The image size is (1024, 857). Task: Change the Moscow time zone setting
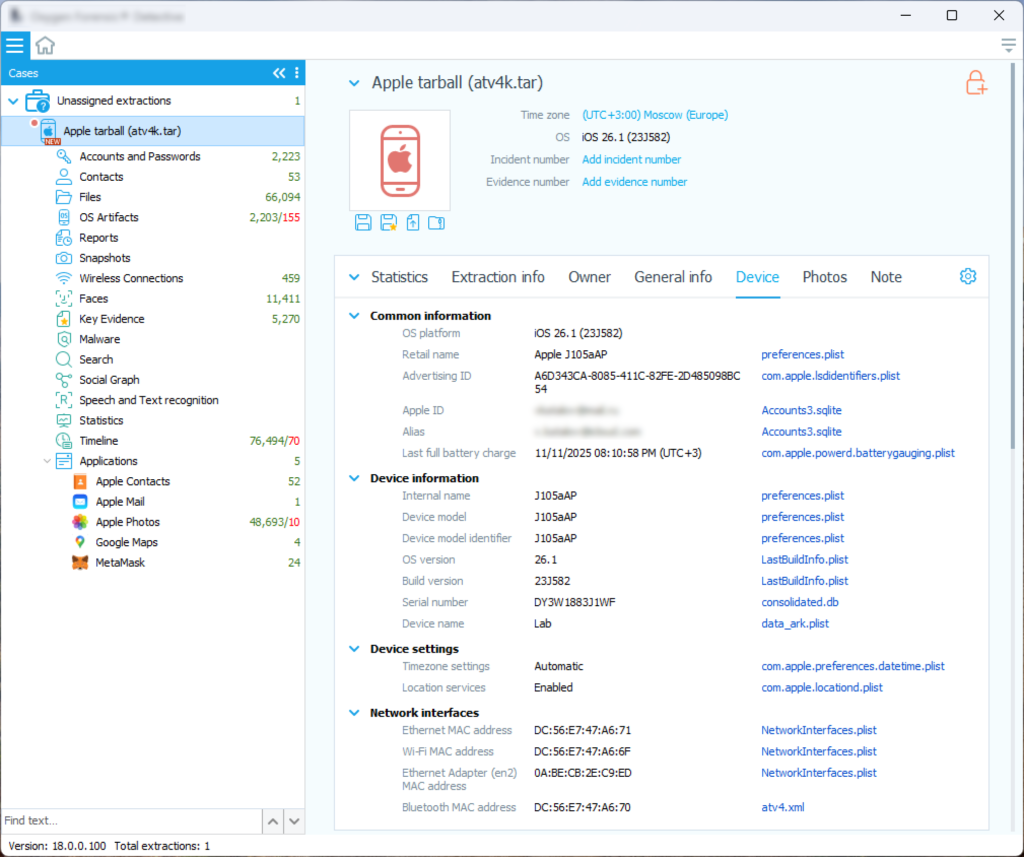(x=654, y=115)
